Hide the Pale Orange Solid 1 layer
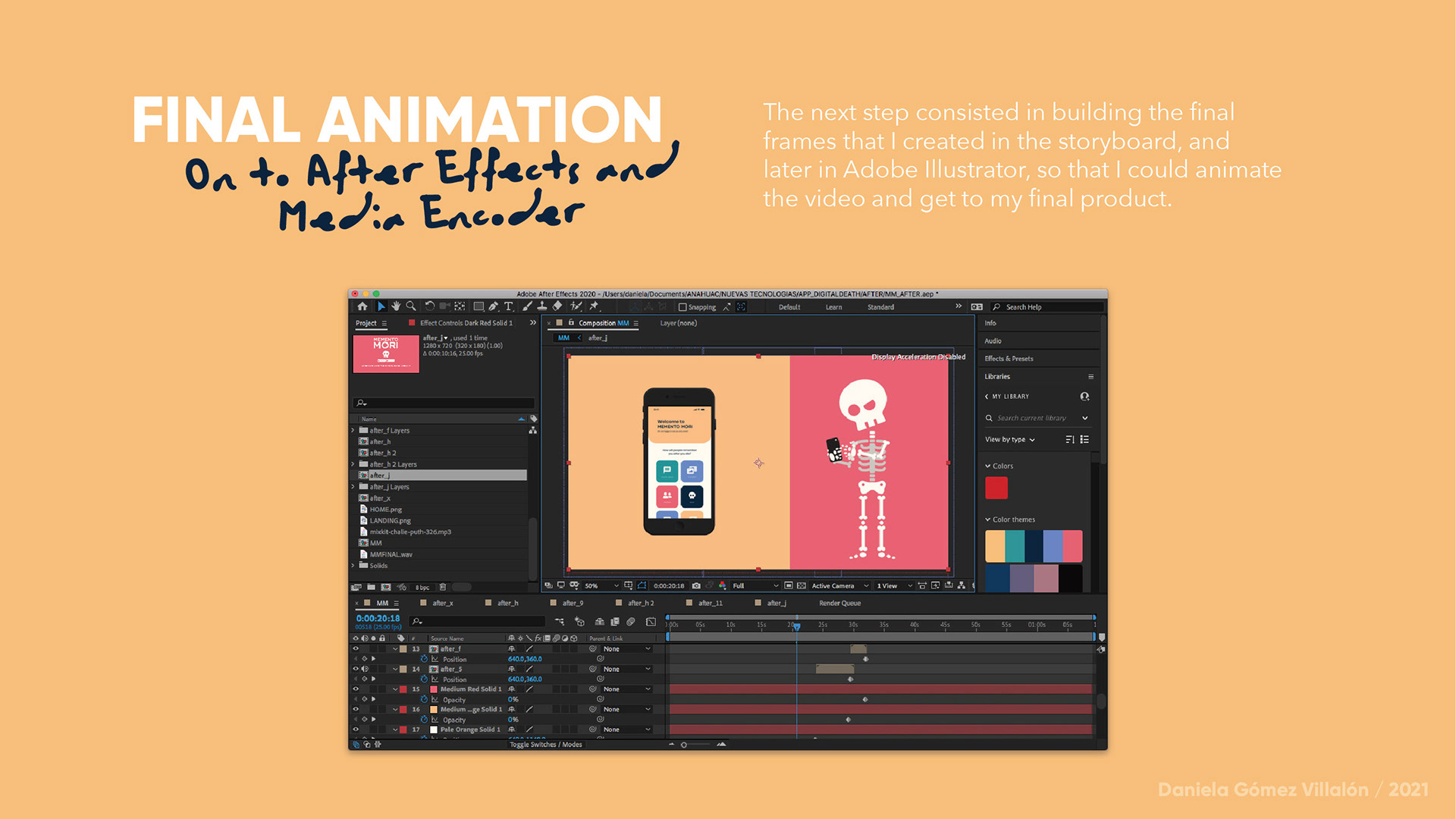This screenshot has width=1456, height=819. coord(356,730)
